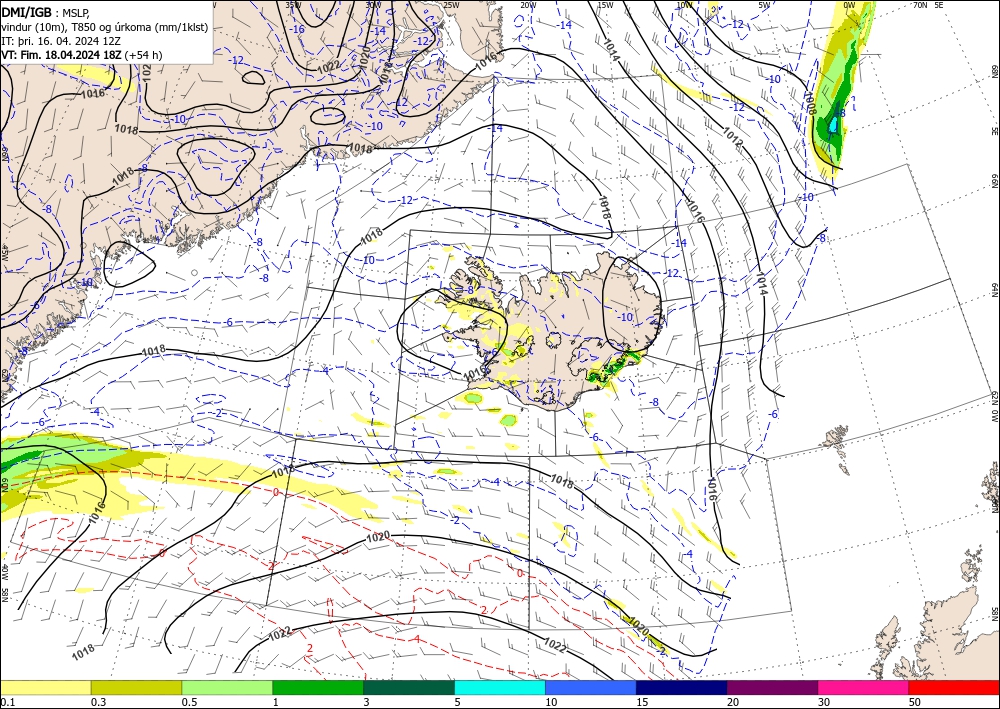Click the dark green 3–5 legend swatch
1000x709 pixels.
click(x=409, y=687)
